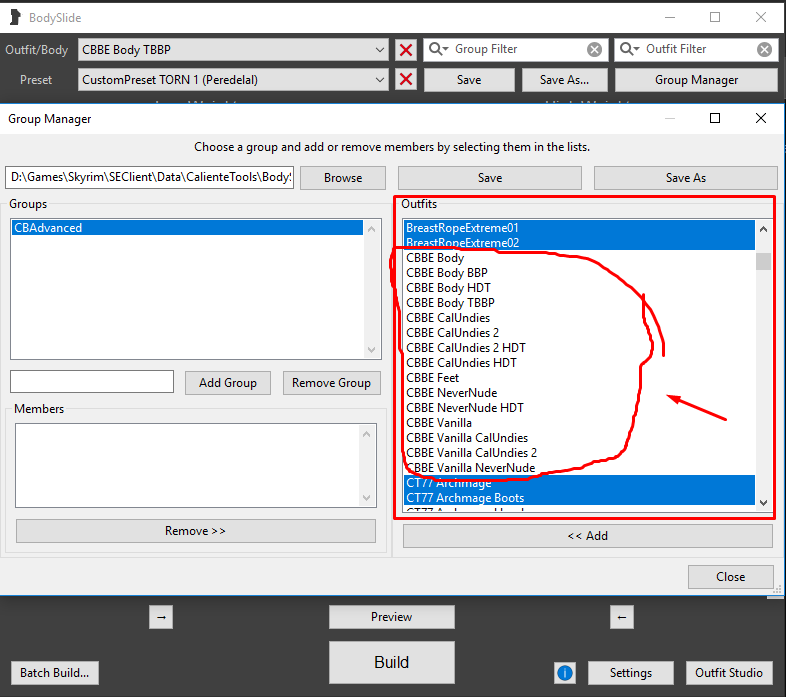Click the right arrow button beside Preview

coord(160,618)
